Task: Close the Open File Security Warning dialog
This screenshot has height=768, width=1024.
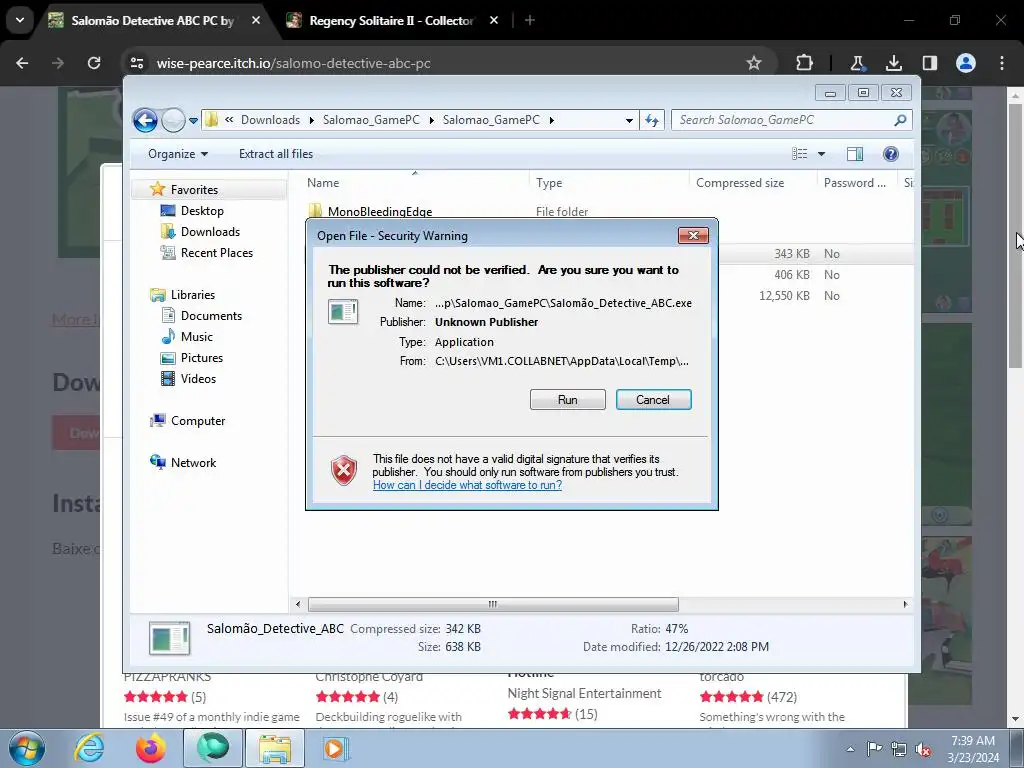Action: (693, 236)
